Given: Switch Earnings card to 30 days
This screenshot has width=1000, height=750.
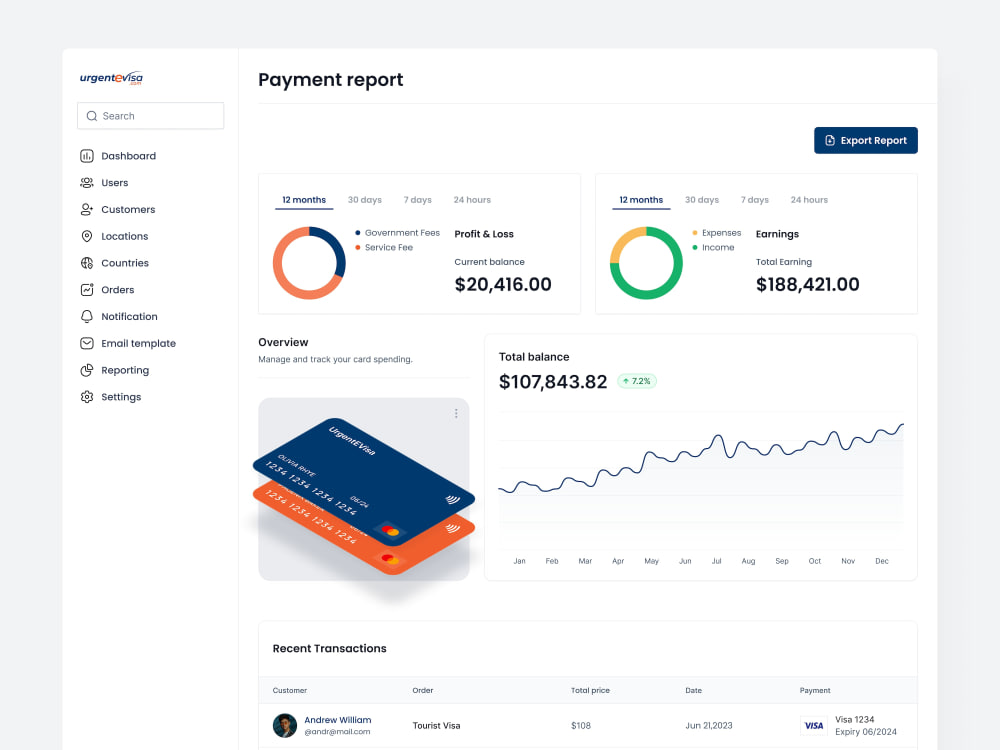Looking at the screenshot, I should coord(702,200).
